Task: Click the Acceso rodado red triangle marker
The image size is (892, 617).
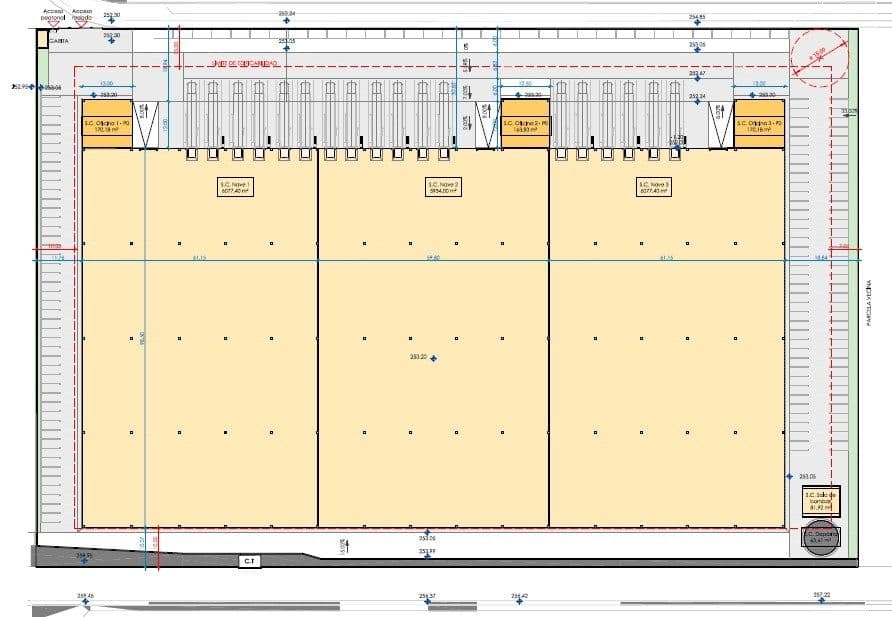Action: pyautogui.click(x=82, y=23)
